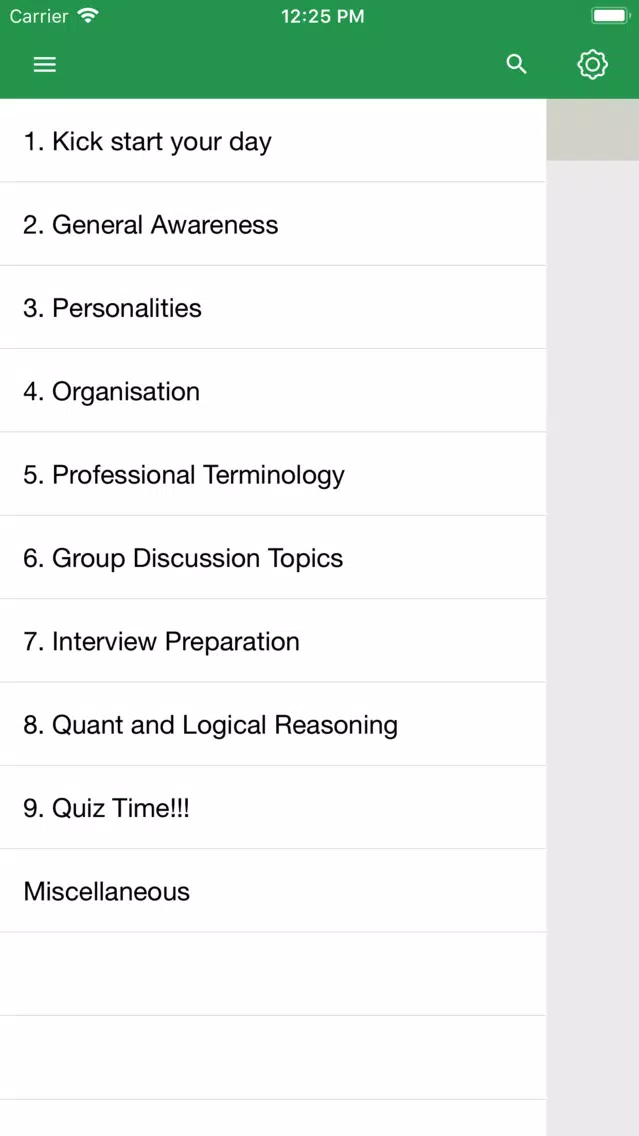
Task: Choose the Organisation entry
Action: 273,390
